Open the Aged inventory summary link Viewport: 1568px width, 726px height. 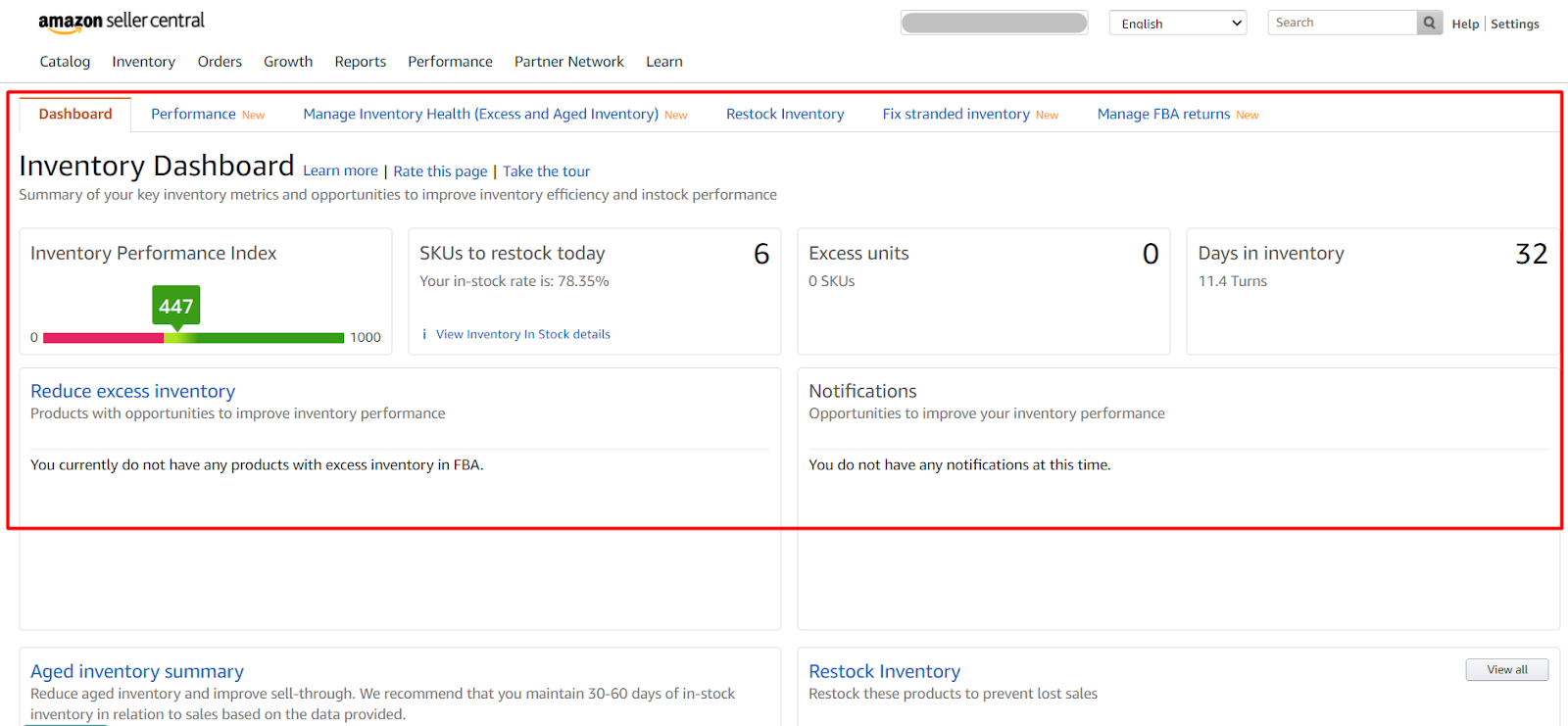point(137,671)
